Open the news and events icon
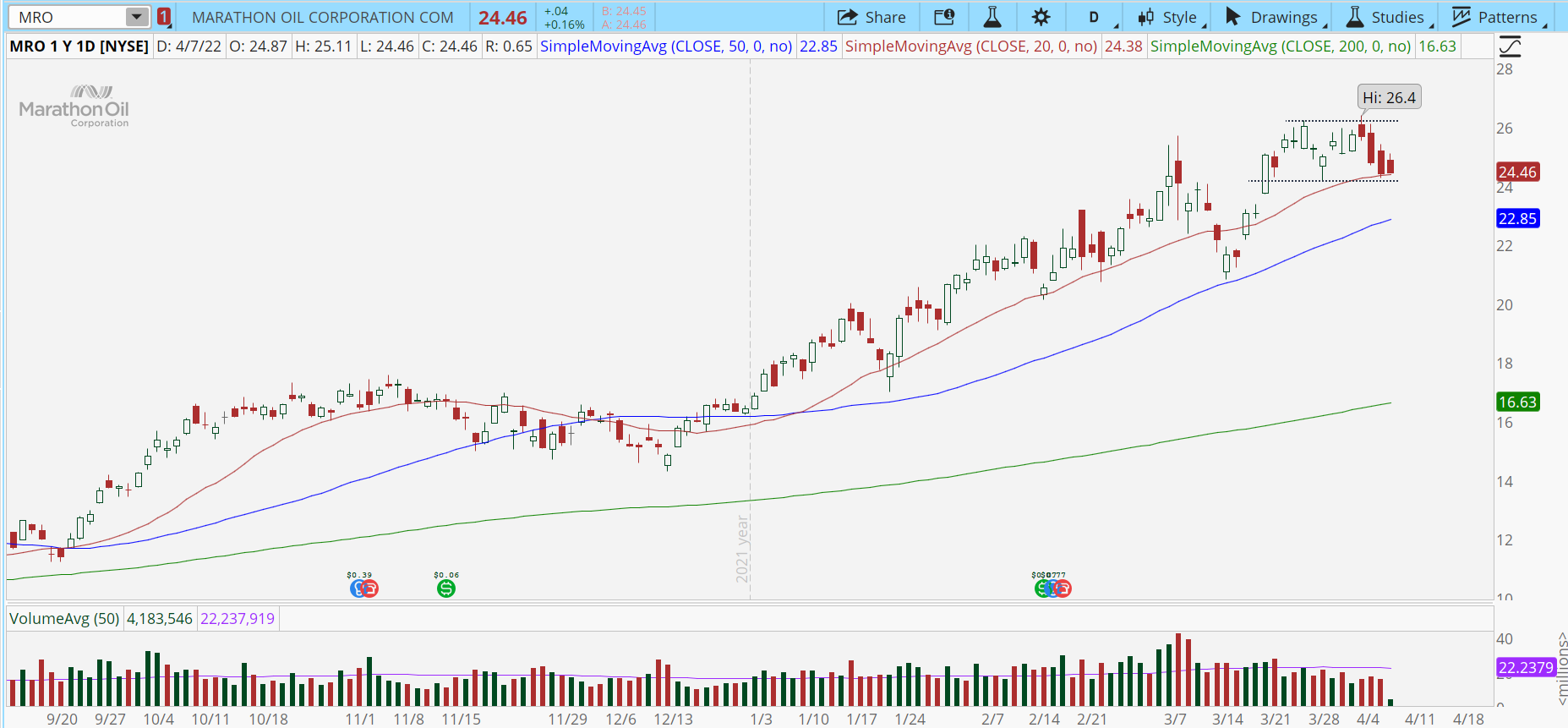This screenshot has height=728, width=1568. point(944,17)
